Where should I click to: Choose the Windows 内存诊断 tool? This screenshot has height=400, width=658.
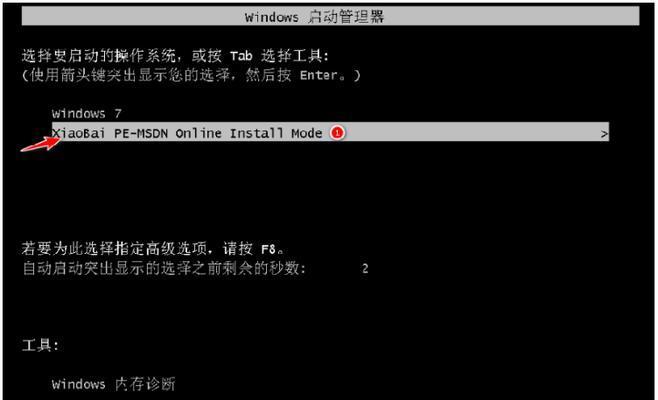click(x=114, y=384)
